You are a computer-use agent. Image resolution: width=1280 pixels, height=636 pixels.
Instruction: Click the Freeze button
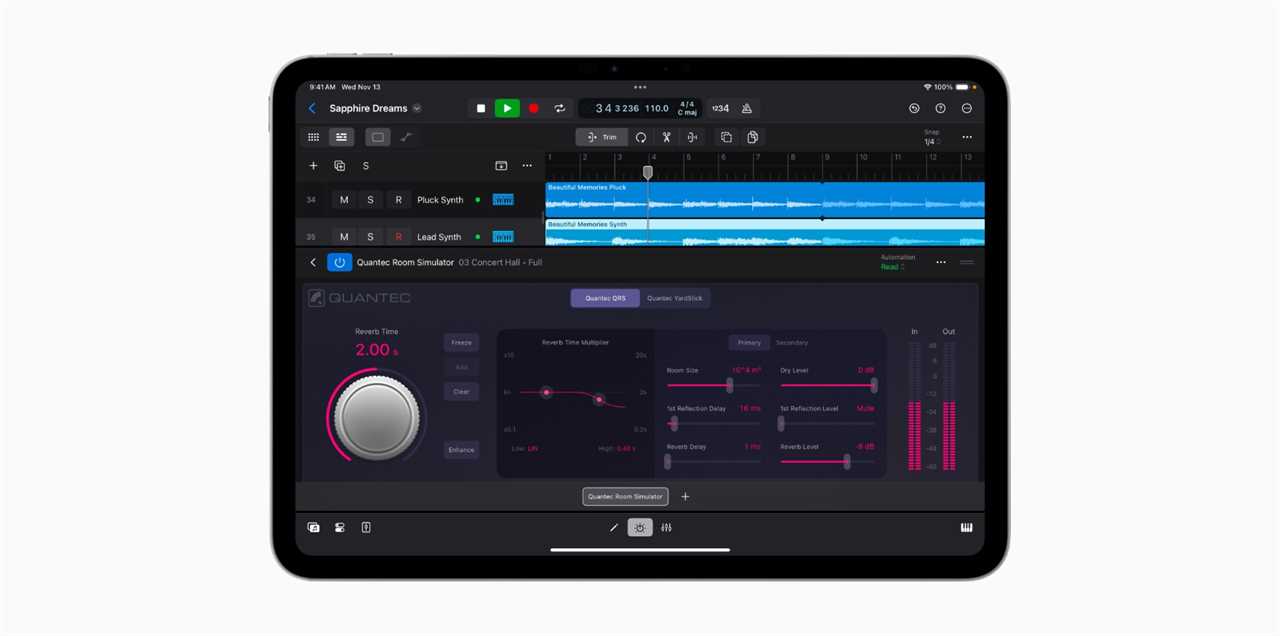click(x=461, y=343)
